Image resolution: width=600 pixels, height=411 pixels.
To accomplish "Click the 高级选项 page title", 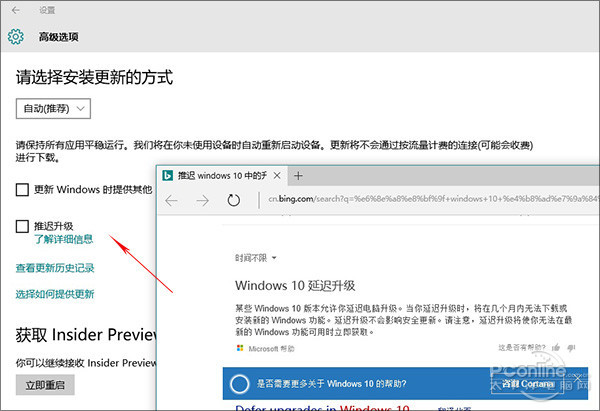I will click(59, 37).
